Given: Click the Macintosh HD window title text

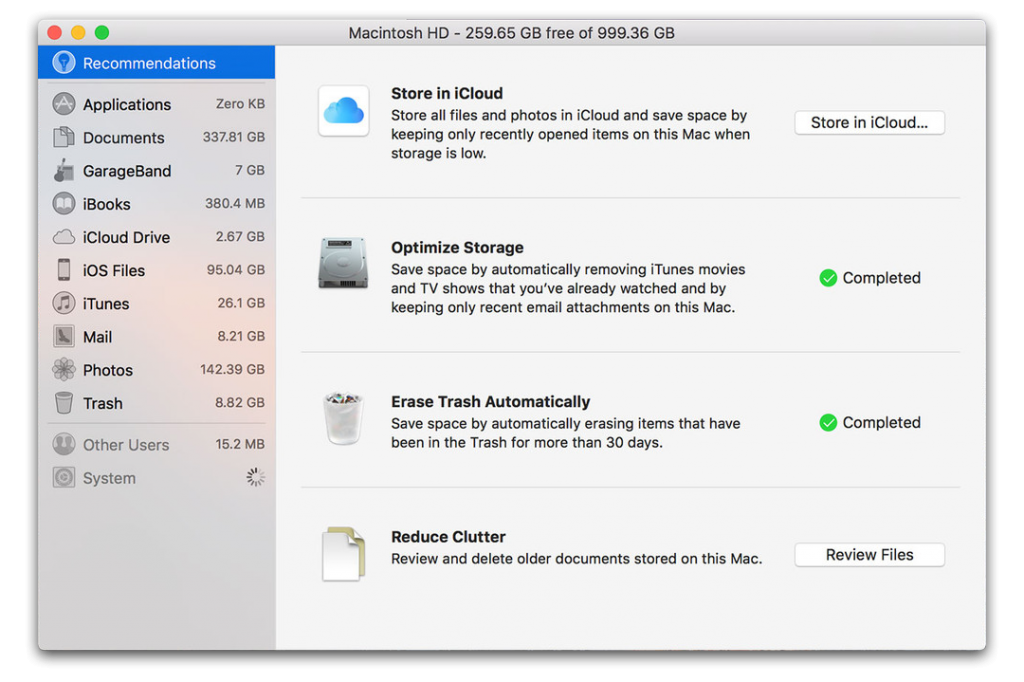Looking at the screenshot, I should tap(511, 33).
